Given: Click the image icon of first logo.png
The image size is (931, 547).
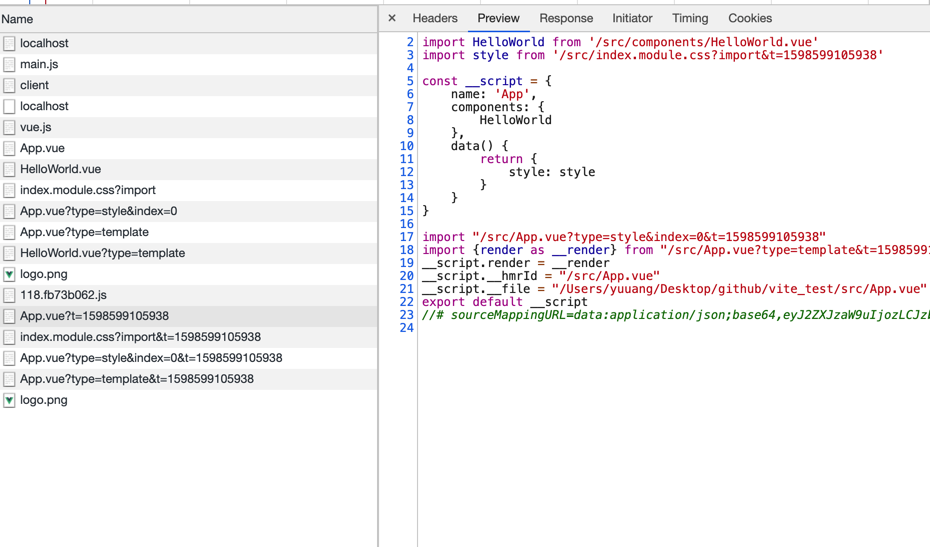Looking at the screenshot, I should (9, 274).
